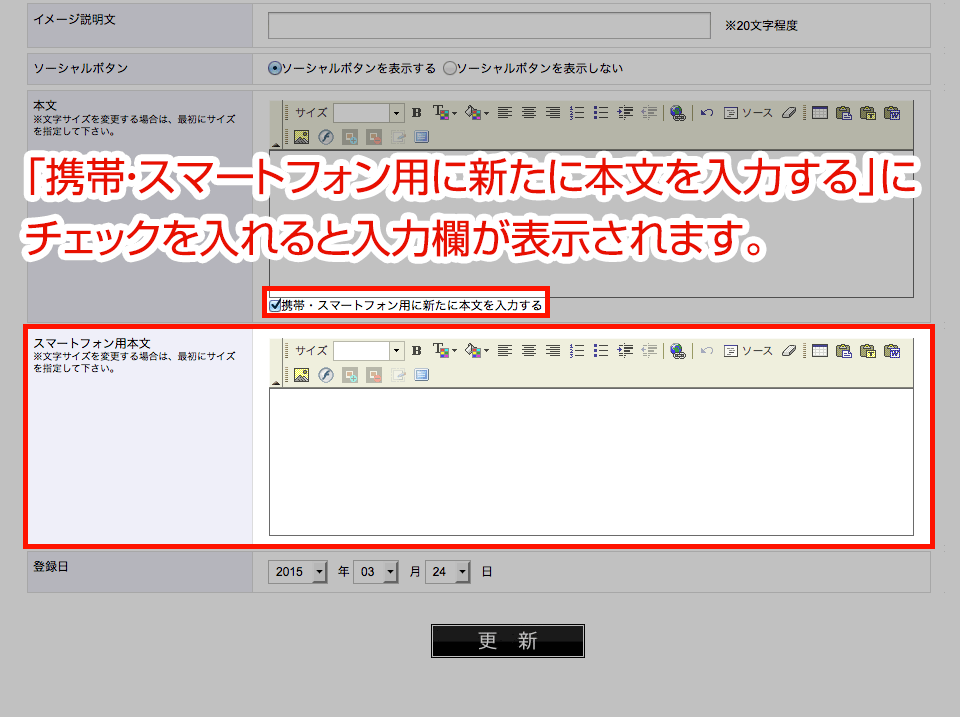Screen dimensions: 960x717
Task: Paste from Word in 本文 editor
Action: (892, 113)
